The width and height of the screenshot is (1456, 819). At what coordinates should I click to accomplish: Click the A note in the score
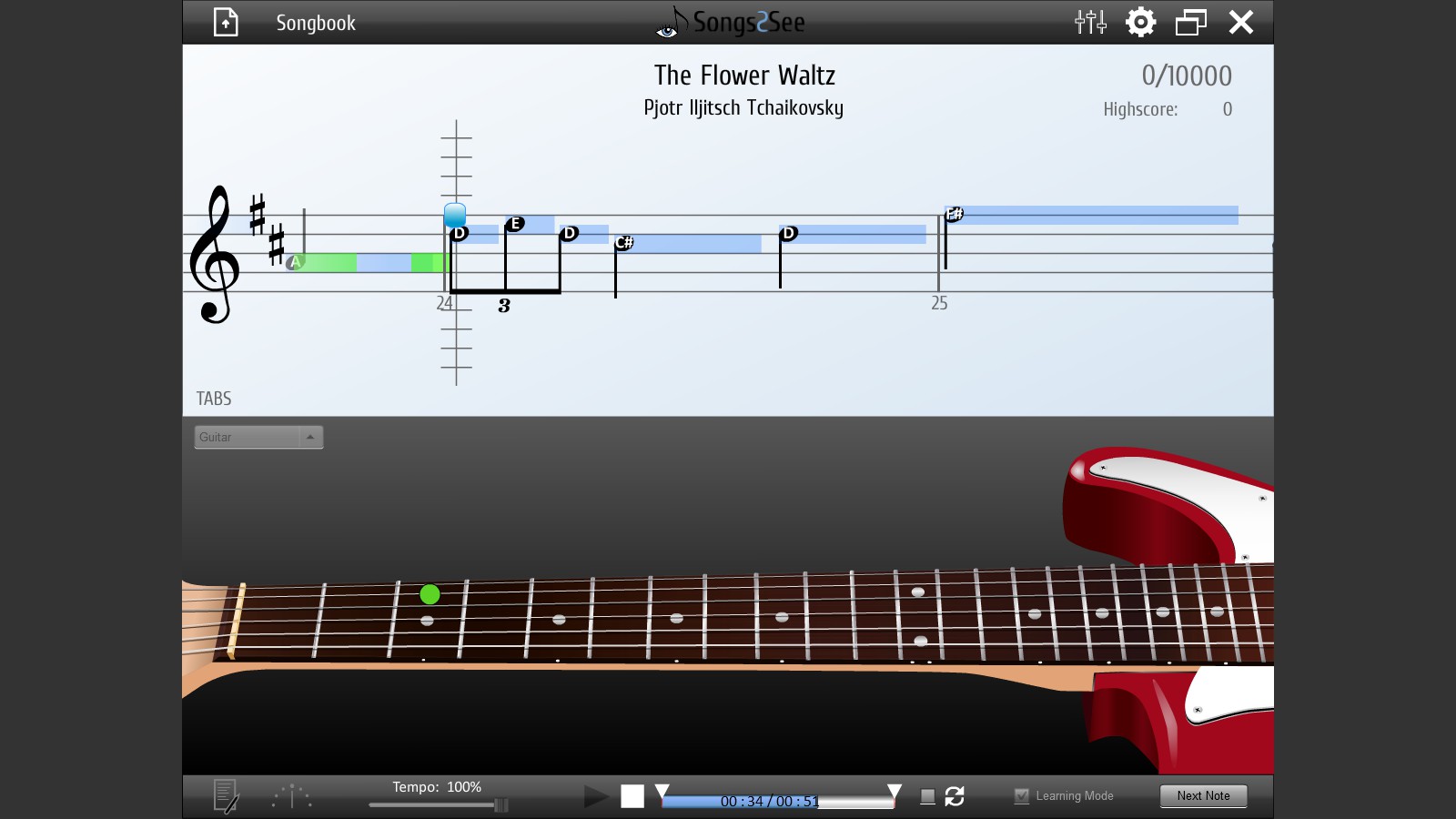[x=295, y=262]
